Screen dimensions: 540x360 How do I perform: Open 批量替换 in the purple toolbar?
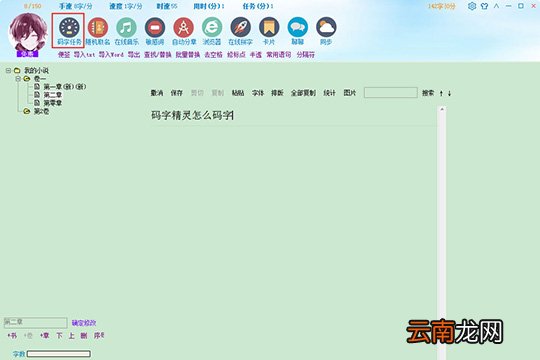point(188,55)
